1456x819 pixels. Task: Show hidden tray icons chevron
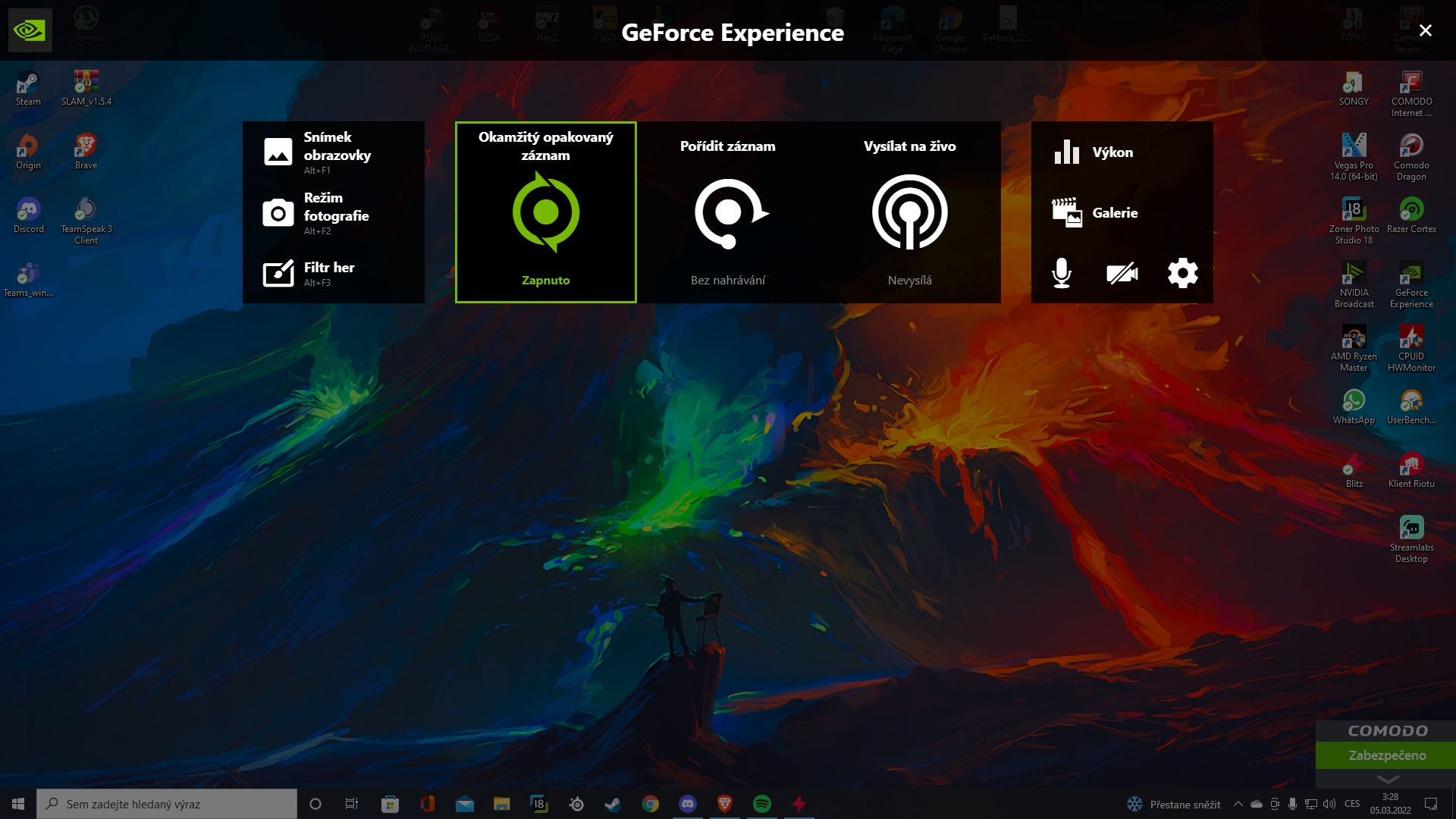[x=1238, y=804]
